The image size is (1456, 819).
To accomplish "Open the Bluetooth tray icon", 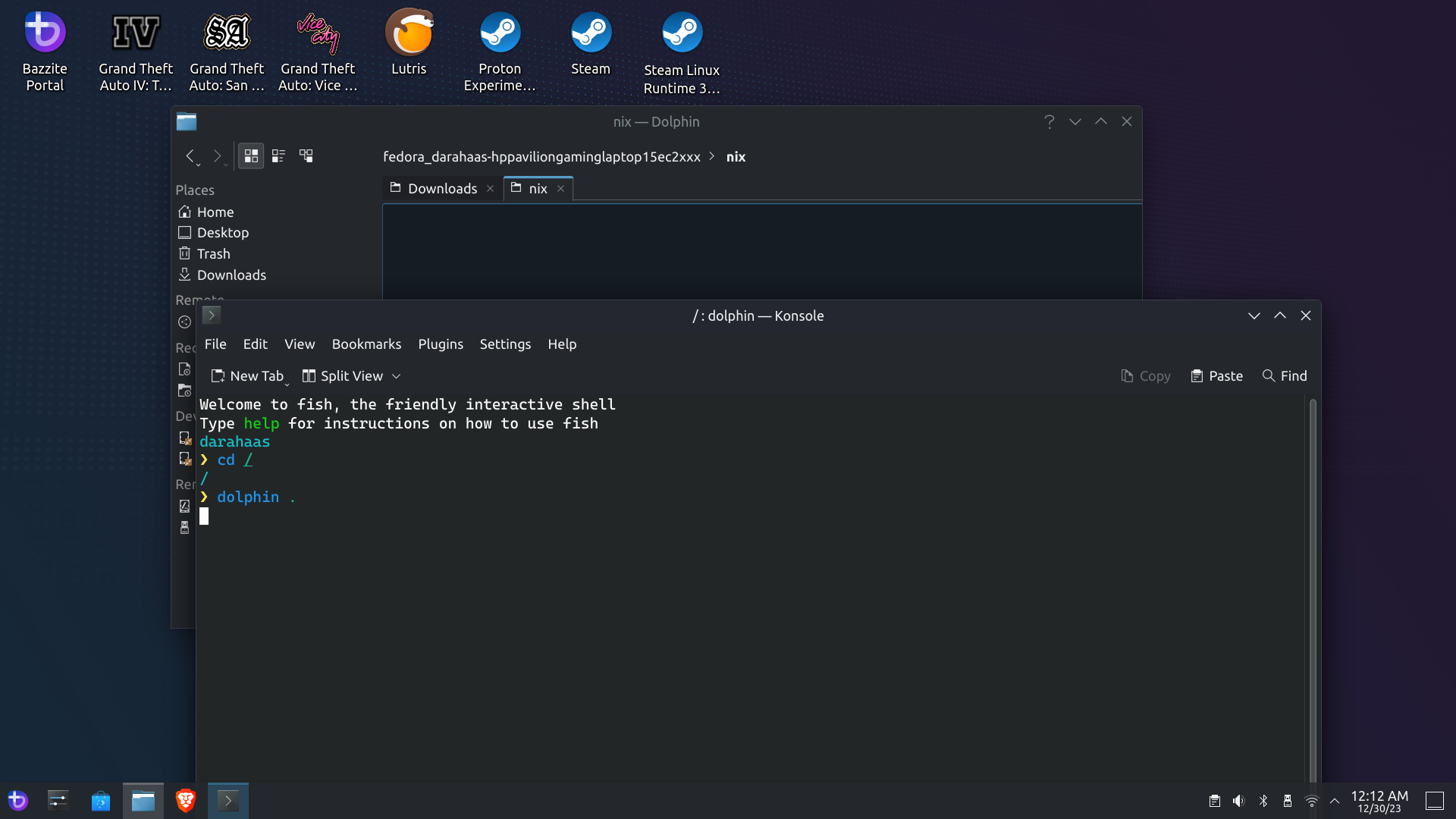I will tap(1263, 801).
